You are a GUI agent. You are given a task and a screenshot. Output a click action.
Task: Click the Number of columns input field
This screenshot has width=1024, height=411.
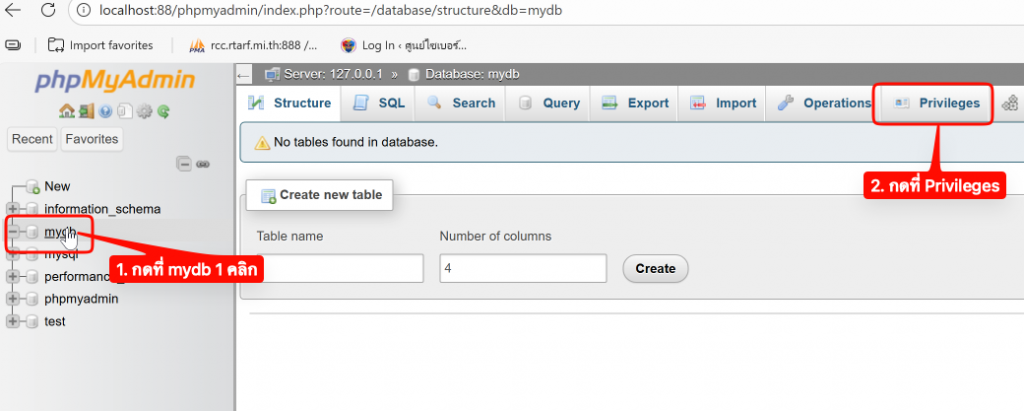[x=522, y=268]
